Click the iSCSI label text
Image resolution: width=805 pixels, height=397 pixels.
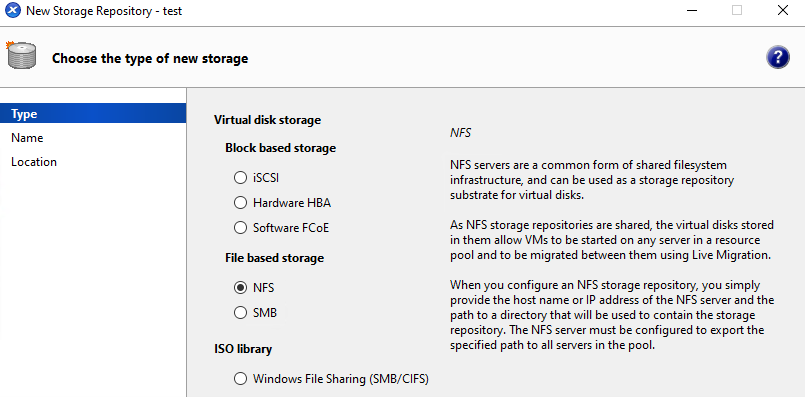(266, 178)
